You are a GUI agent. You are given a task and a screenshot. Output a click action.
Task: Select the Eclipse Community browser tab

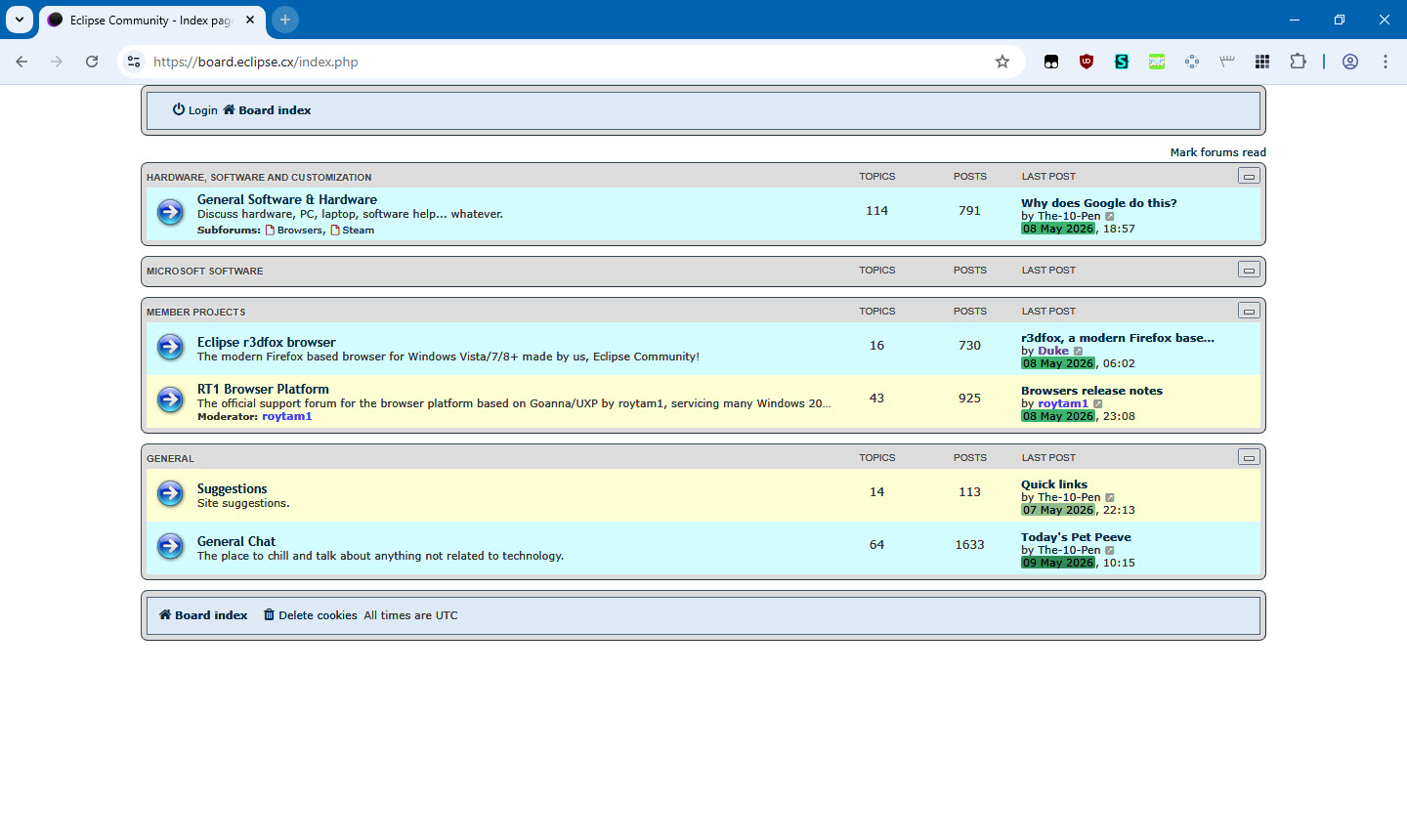[151, 20]
